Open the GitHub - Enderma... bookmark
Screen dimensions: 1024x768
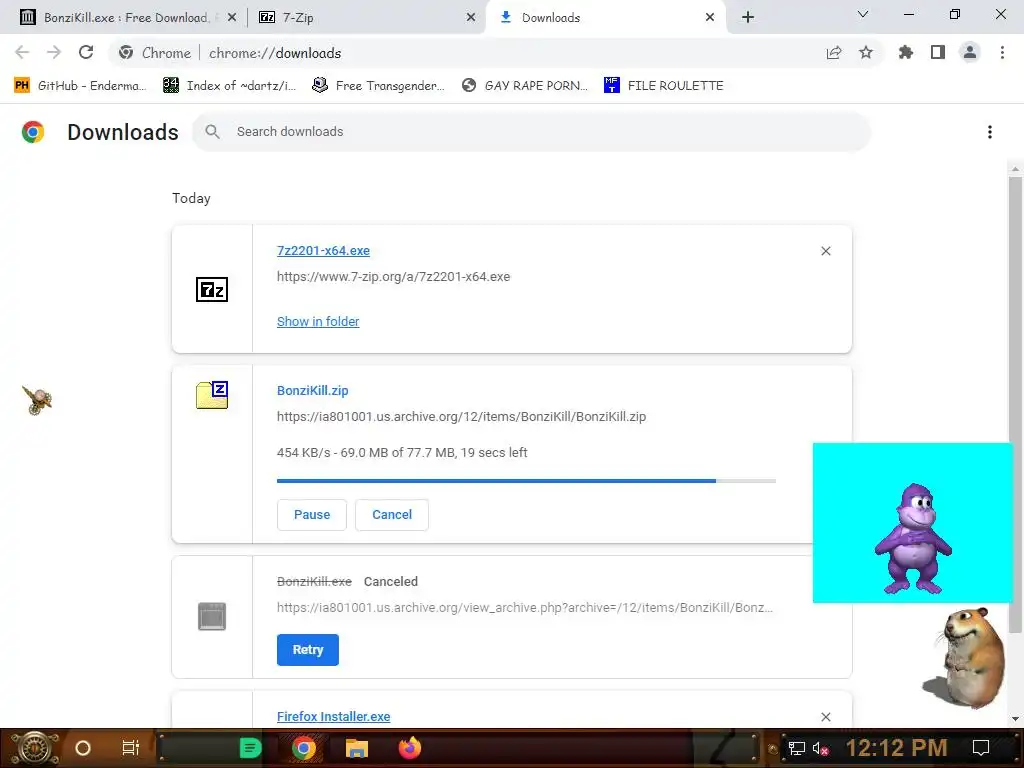(x=80, y=86)
